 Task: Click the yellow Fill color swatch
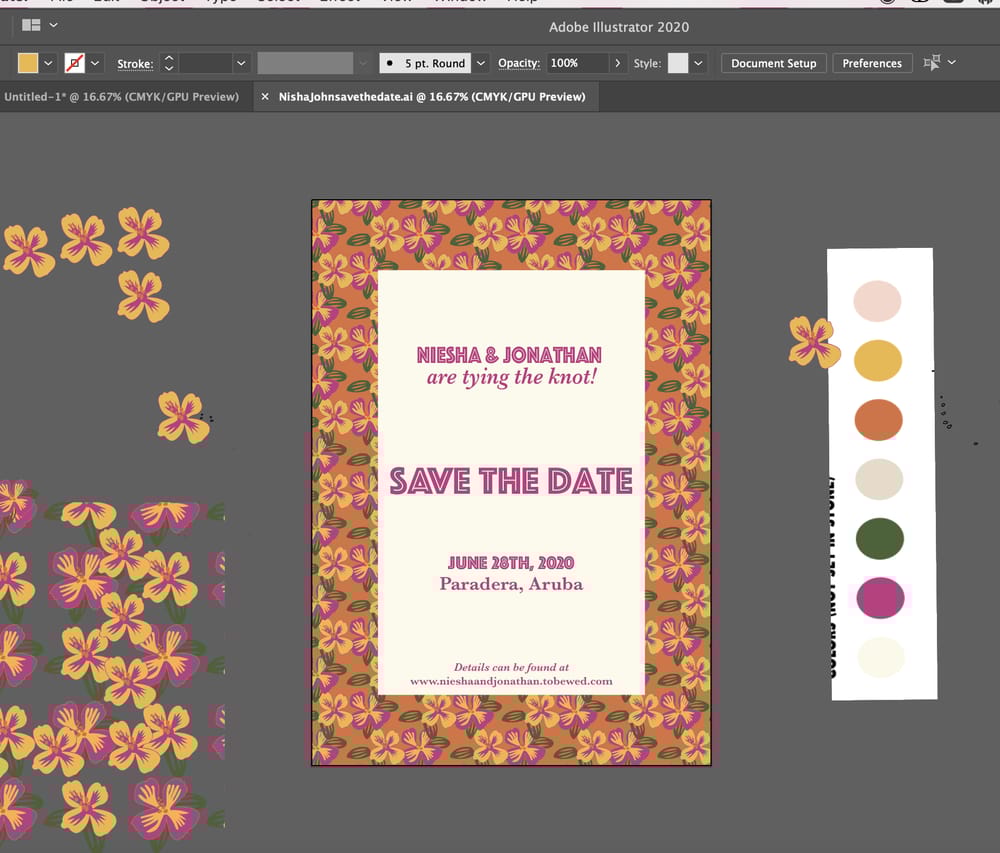28,63
